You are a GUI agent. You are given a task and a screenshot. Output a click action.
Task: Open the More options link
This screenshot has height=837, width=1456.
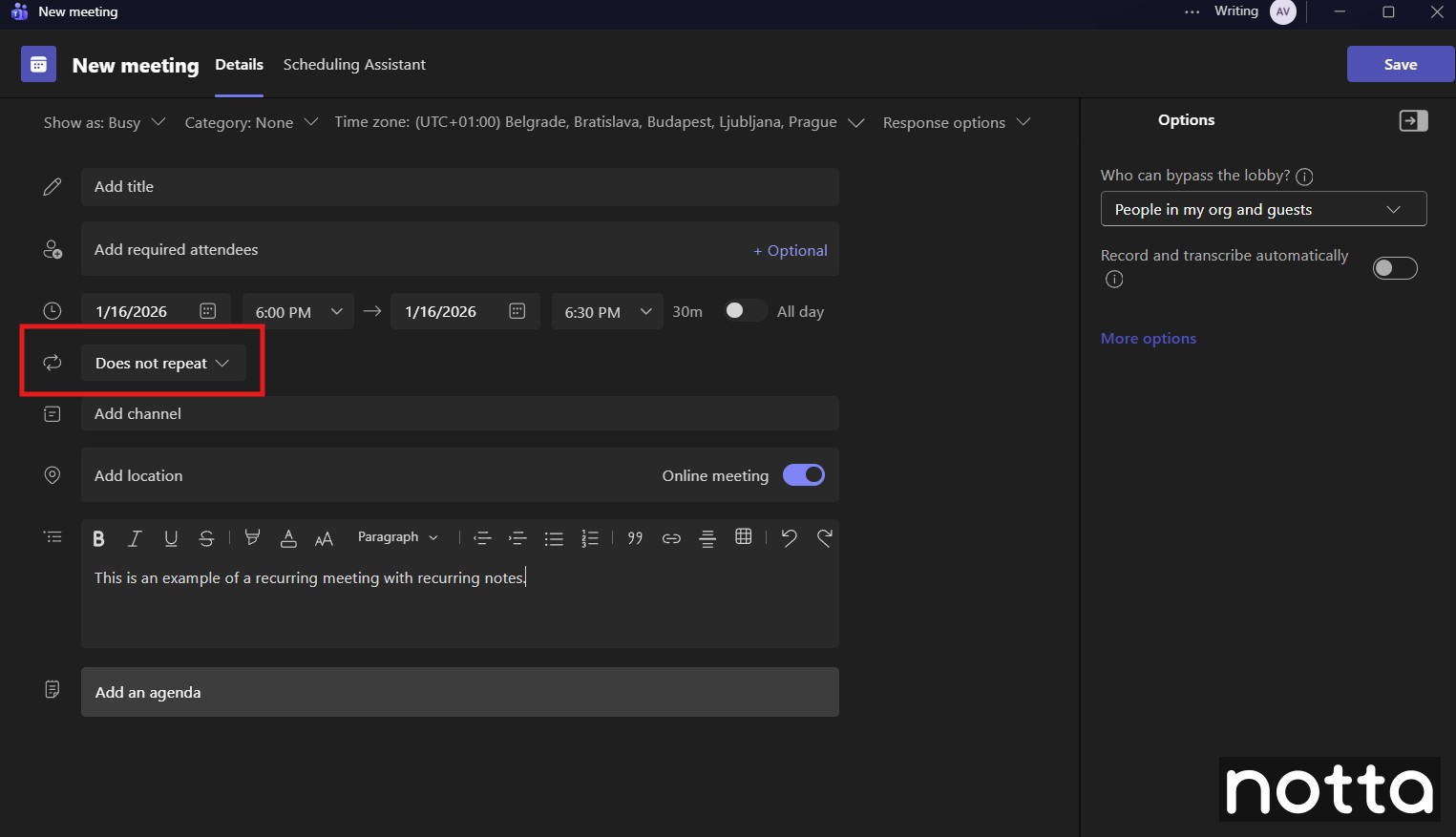click(x=1149, y=339)
